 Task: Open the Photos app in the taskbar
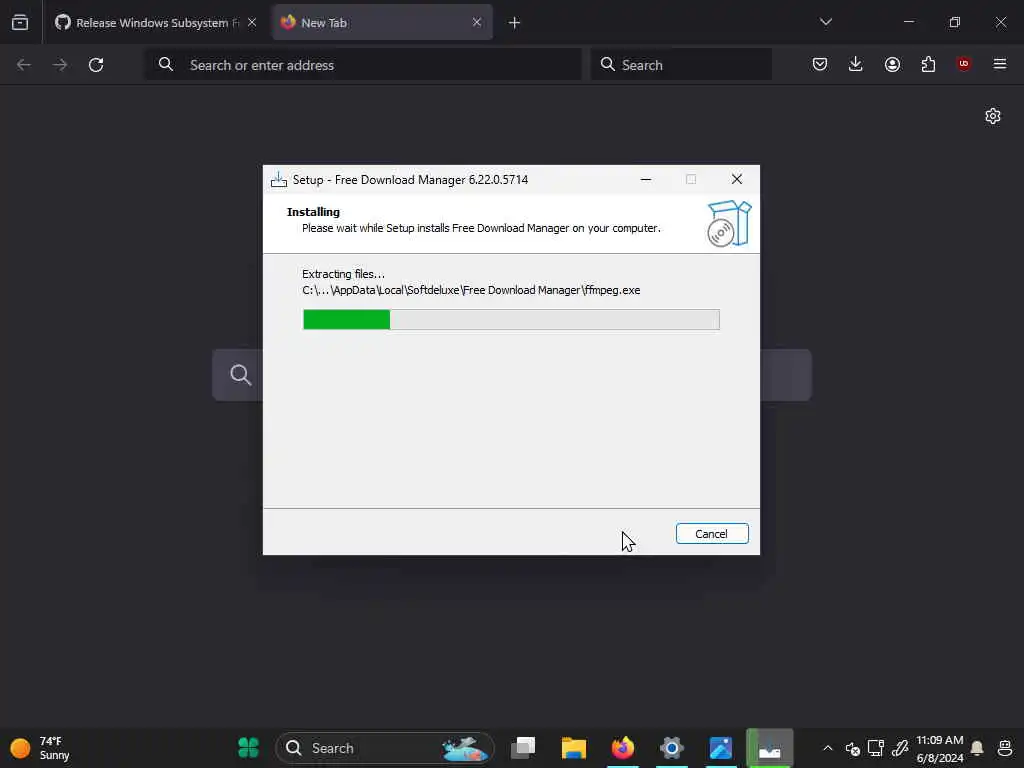click(x=720, y=748)
